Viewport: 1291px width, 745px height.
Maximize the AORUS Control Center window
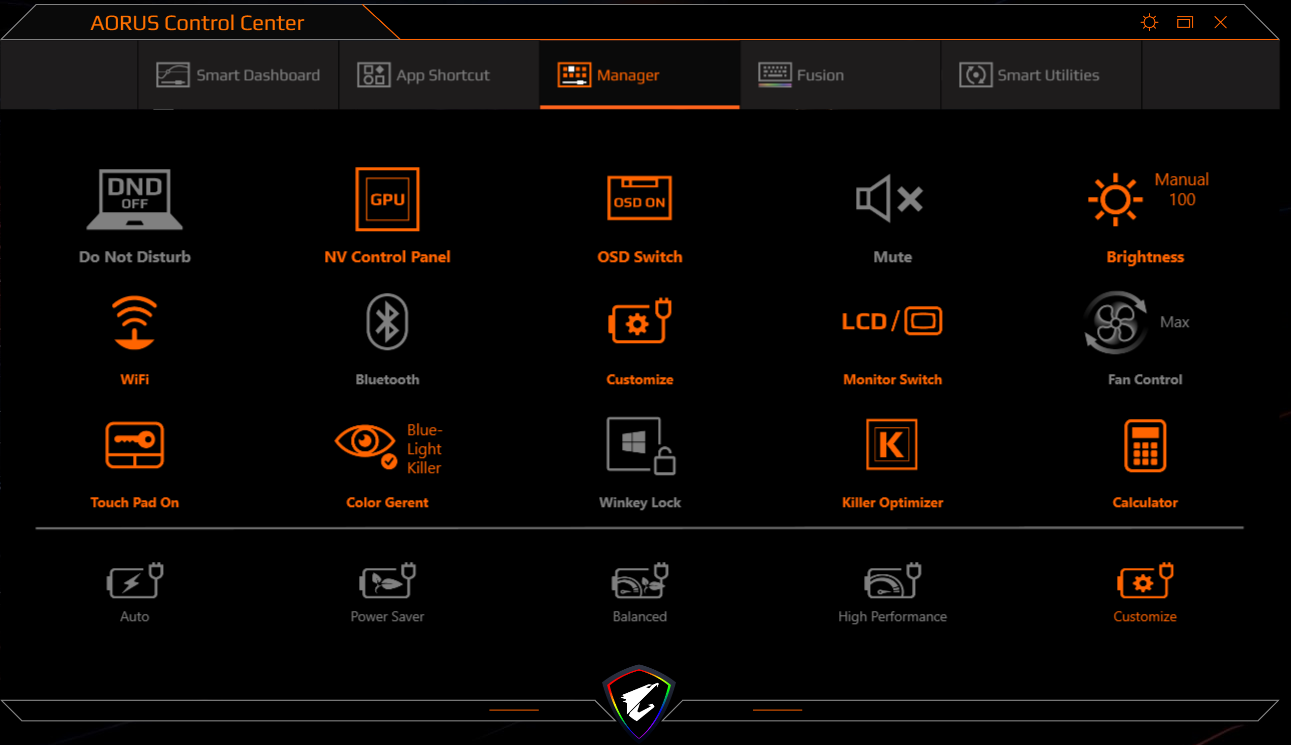click(x=1185, y=22)
